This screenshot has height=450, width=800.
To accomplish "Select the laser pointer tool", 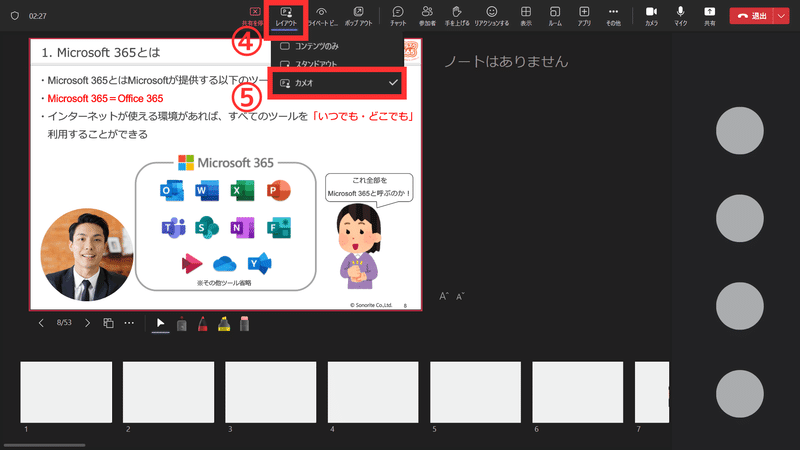I will (x=182, y=324).
